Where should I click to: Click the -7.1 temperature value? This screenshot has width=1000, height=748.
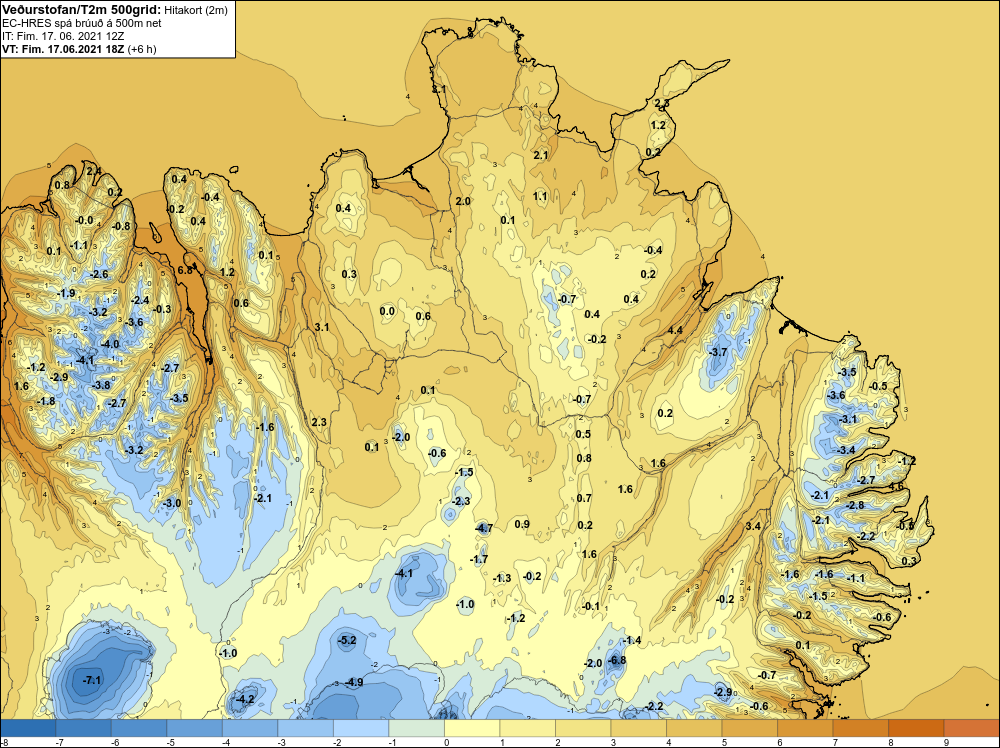(92, 680)
